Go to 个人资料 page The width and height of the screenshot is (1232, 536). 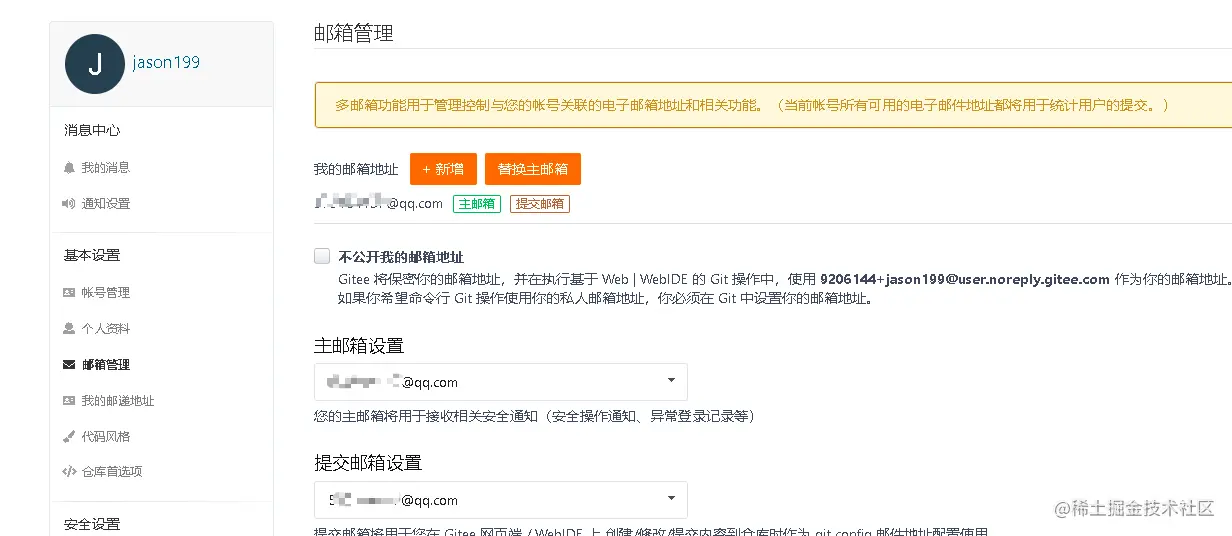[106, 329]
